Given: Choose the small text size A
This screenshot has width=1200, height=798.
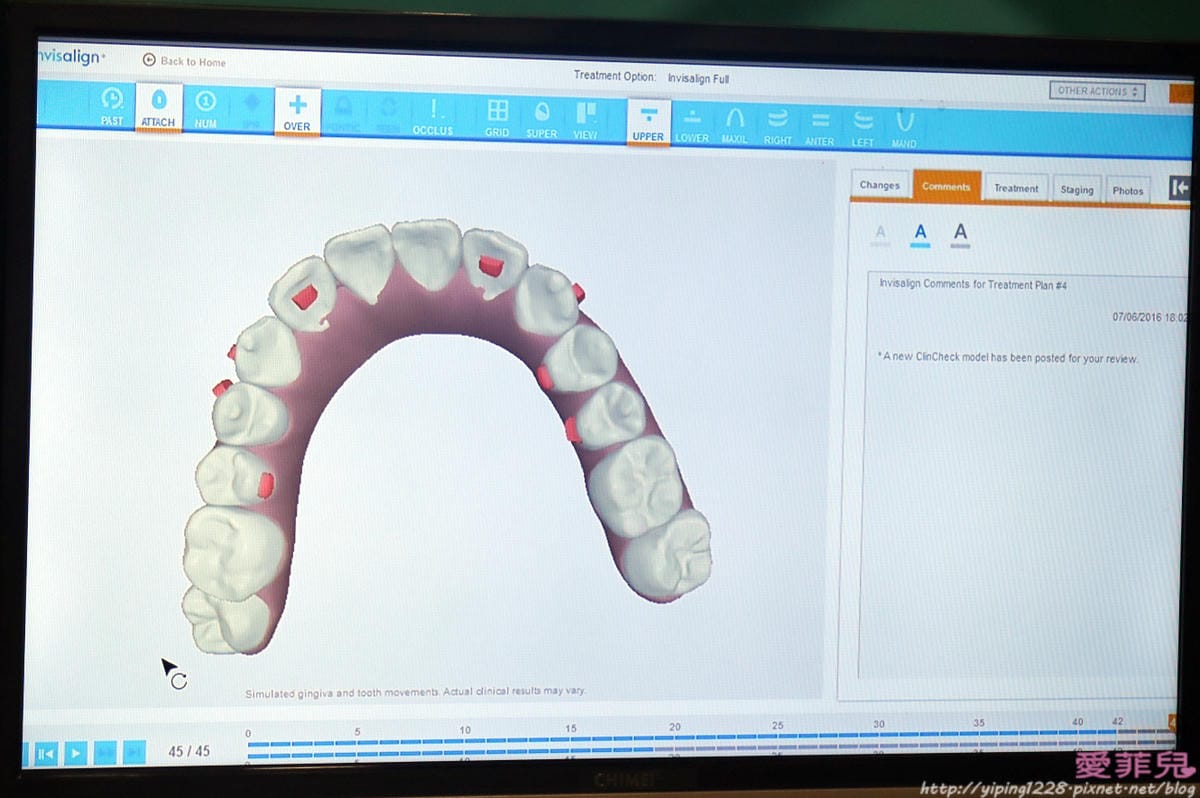Looking at the screenshot, I should 880,235.
